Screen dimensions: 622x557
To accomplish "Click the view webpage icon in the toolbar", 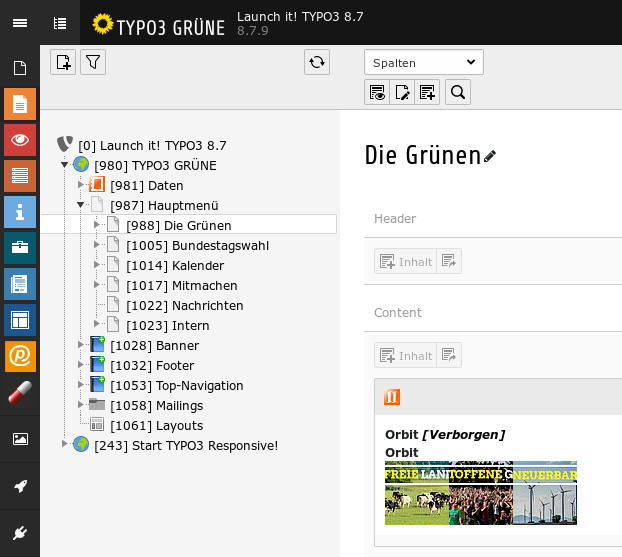I will pos(377,92).
